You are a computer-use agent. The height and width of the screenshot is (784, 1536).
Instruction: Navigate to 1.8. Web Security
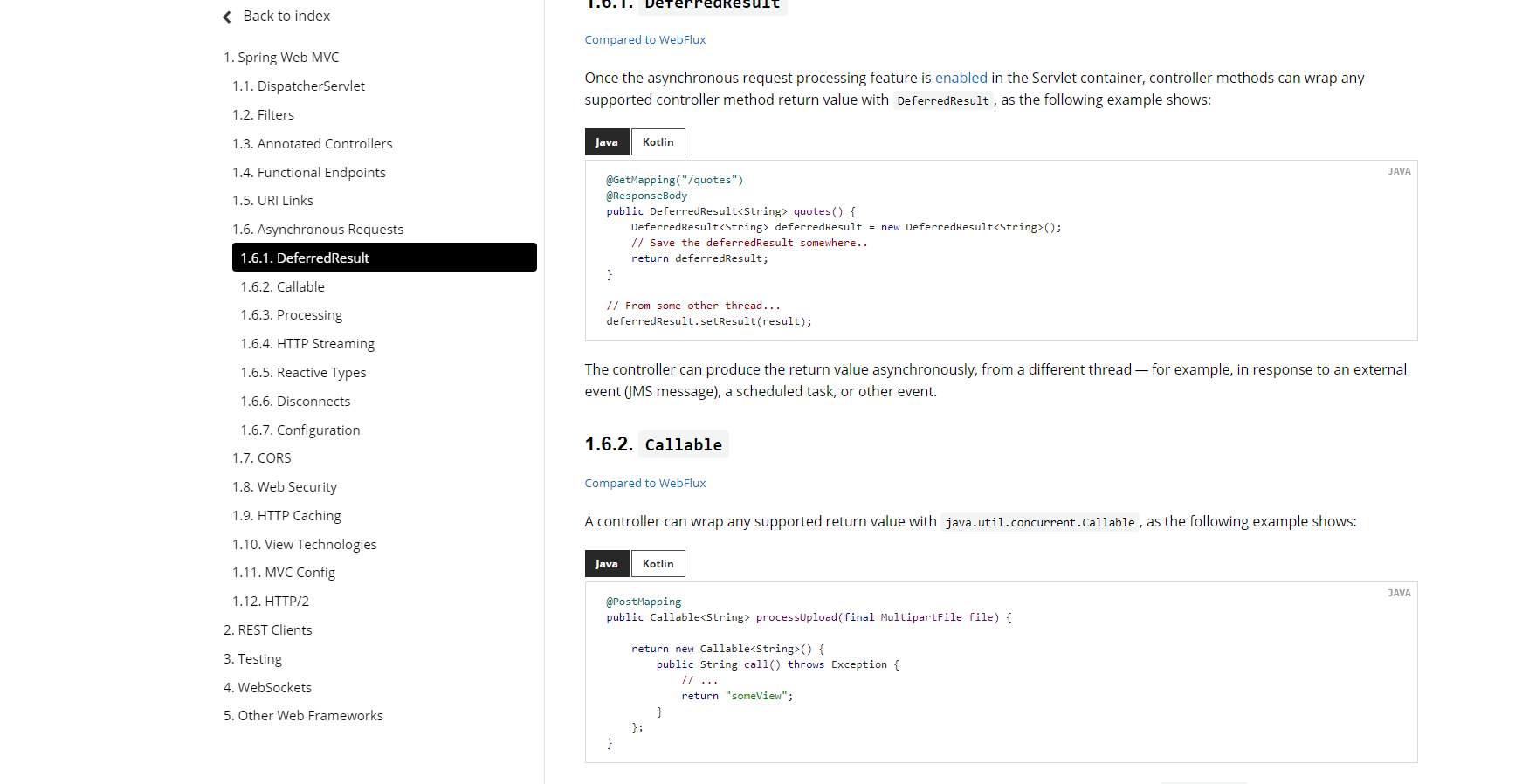[285, 487]
